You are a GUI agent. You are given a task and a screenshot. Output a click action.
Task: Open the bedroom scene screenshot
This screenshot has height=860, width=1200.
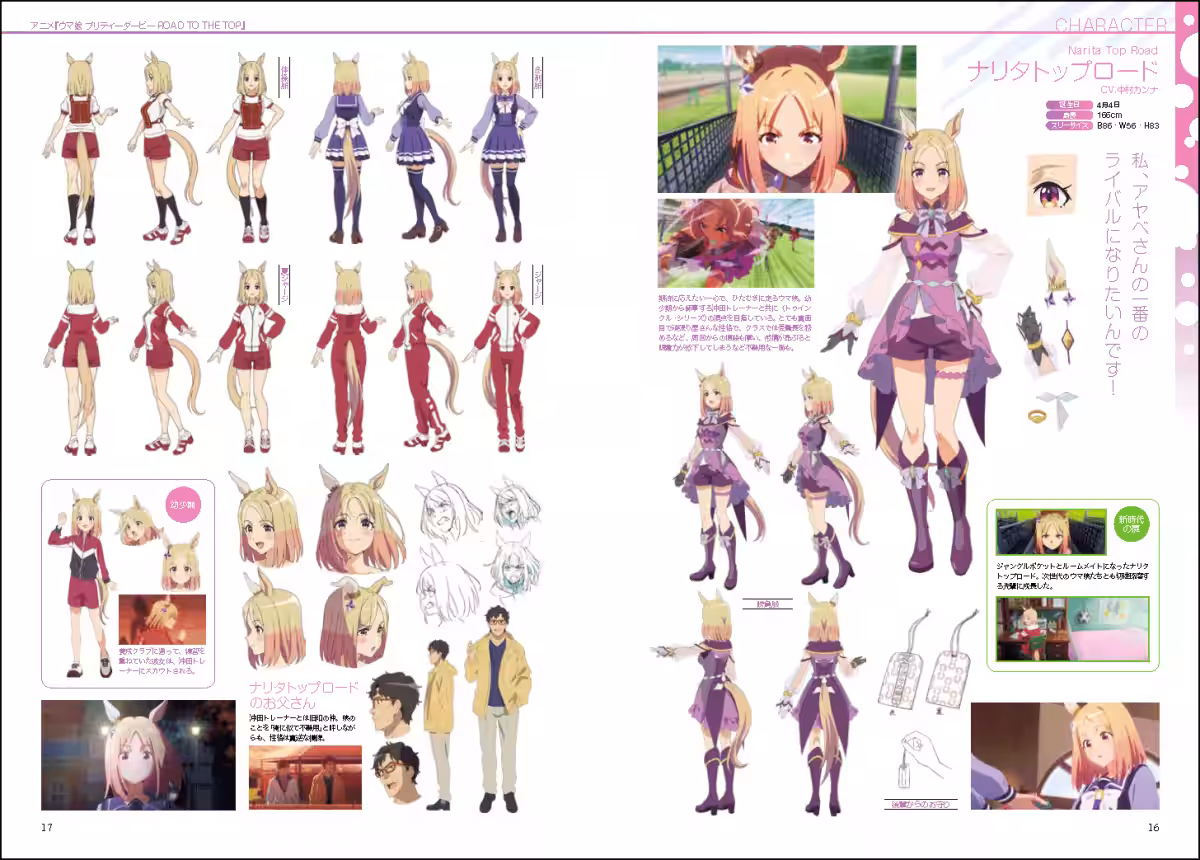click(1072, 629)
